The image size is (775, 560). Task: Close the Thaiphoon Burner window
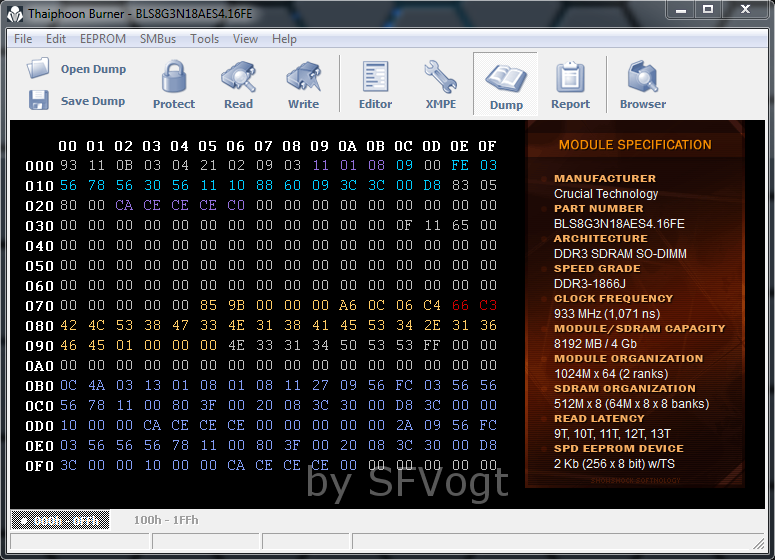746,9
